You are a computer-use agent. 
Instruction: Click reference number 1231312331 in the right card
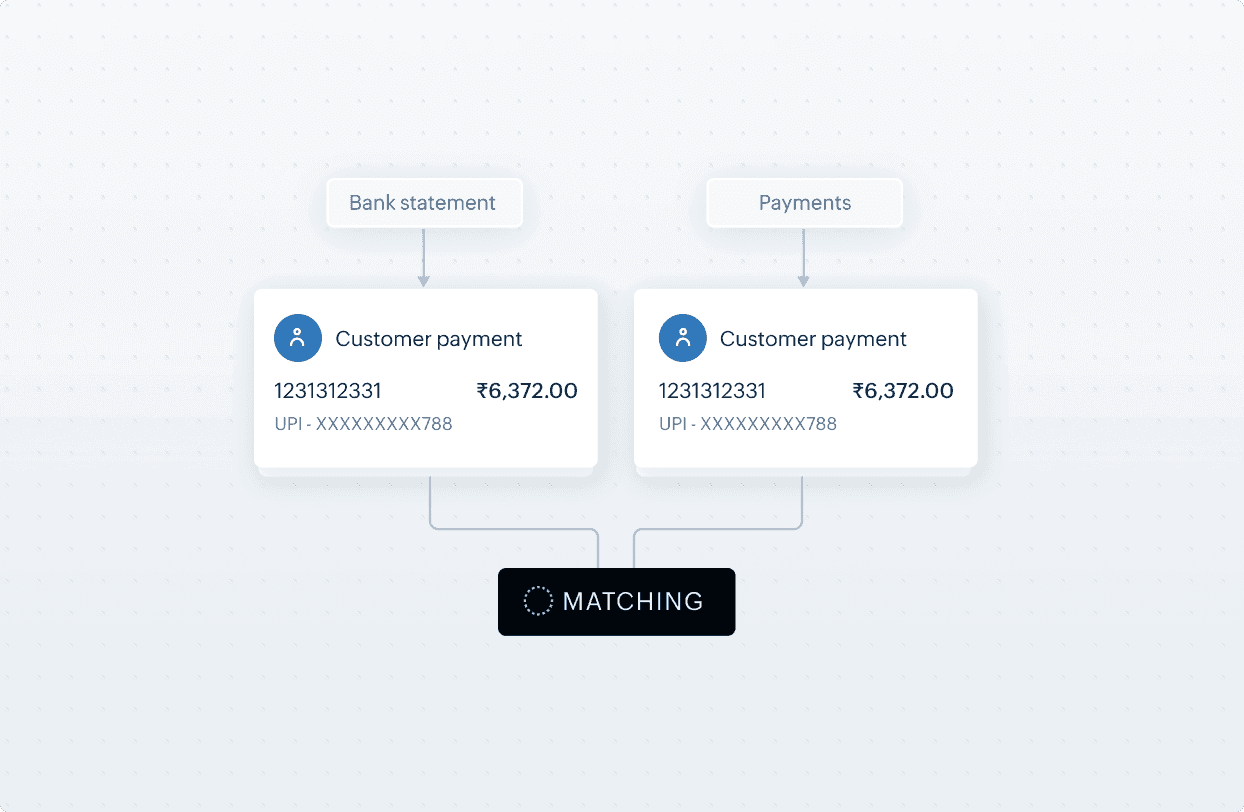[712, 391]
